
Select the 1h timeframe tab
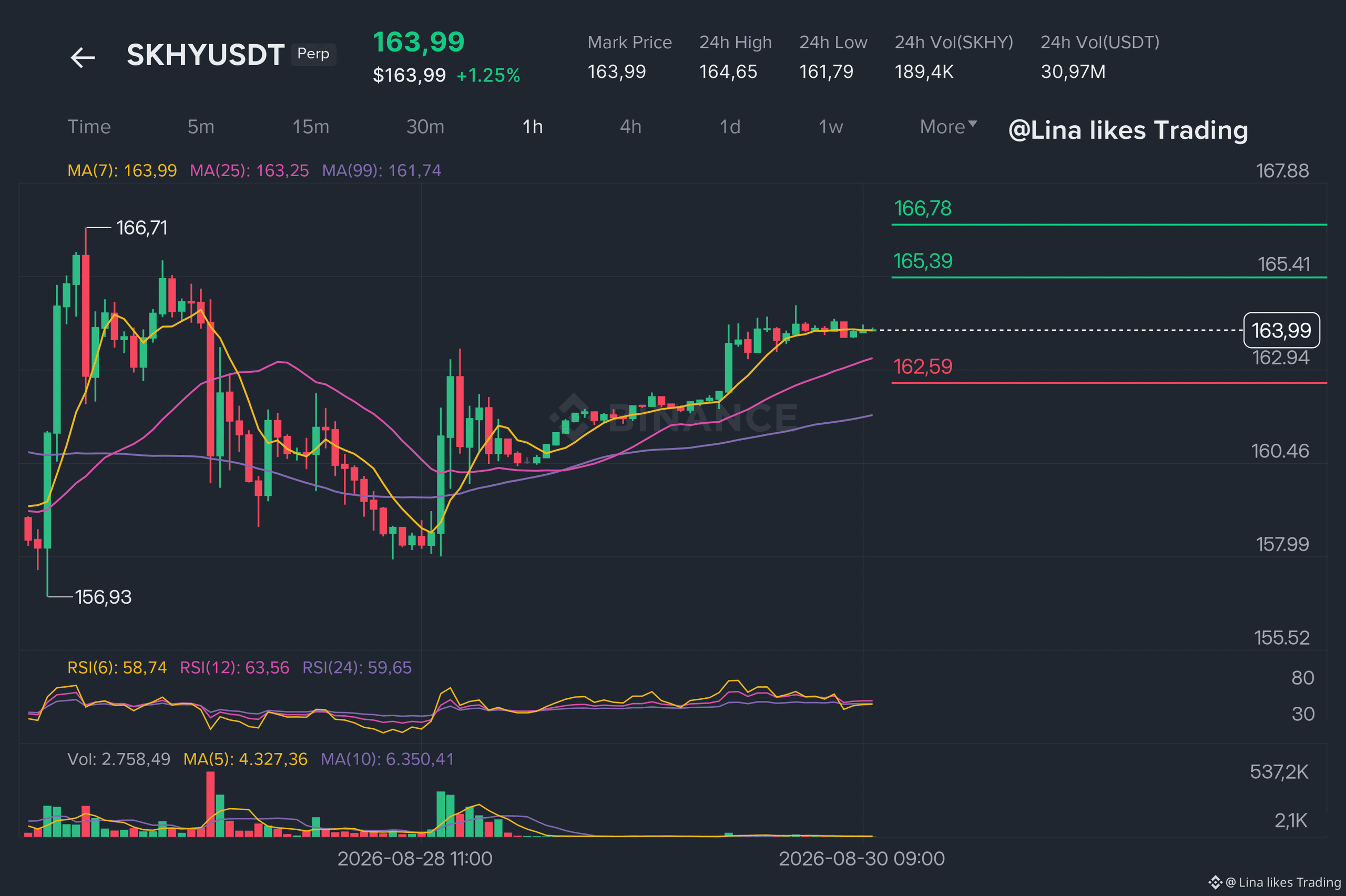pyautogui.click(x=533, y=127)
